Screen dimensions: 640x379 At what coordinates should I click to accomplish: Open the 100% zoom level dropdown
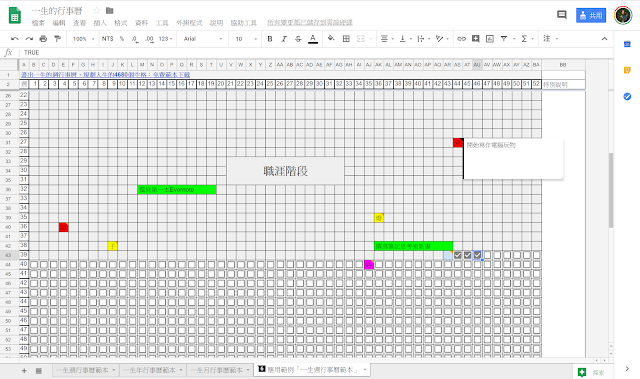(x=84, y=39)
